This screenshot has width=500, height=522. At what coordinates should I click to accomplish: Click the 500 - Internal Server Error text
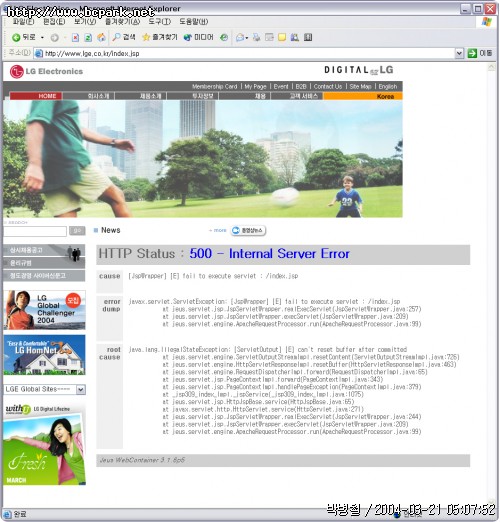(269, 254)
